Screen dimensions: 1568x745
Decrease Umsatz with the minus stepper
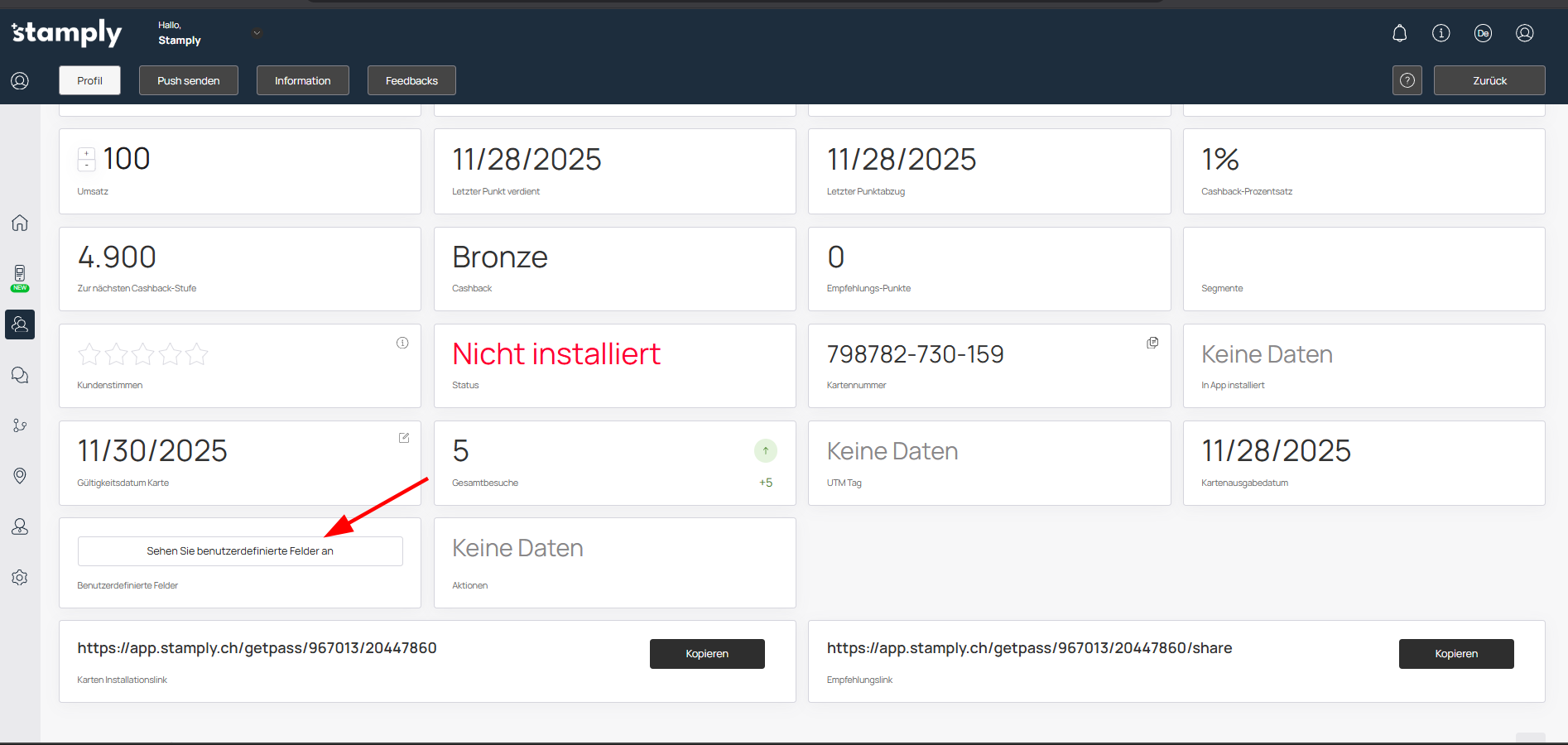click(x=86, y=165)
